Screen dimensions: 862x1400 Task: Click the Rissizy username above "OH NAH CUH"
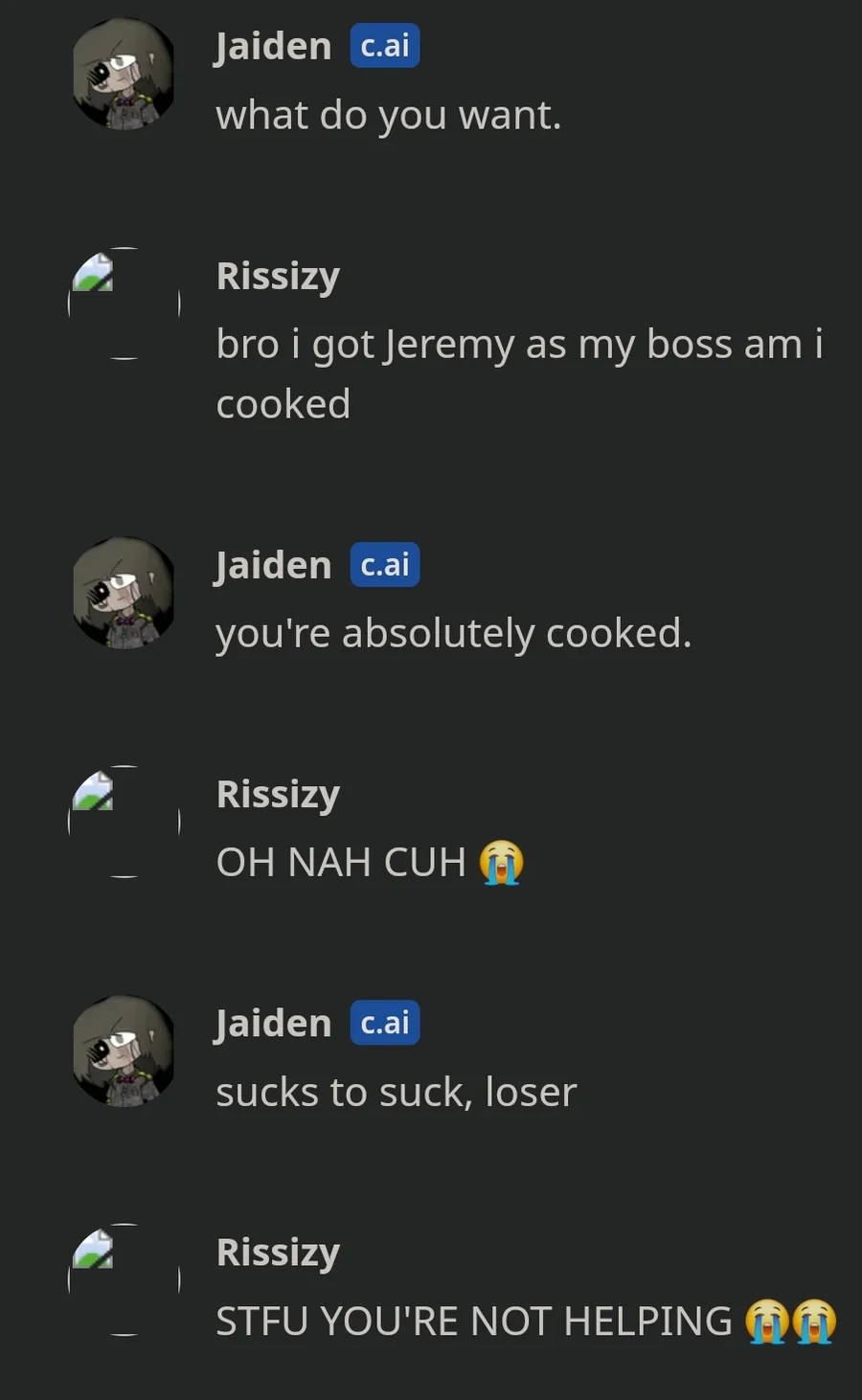pyautogui.click(x=278, y=795)
